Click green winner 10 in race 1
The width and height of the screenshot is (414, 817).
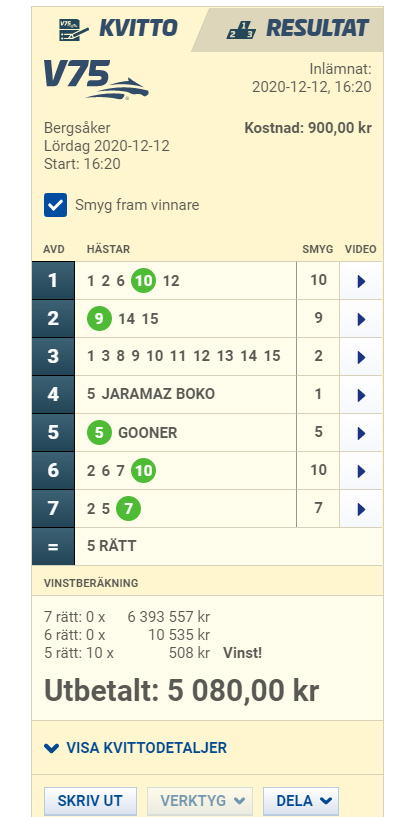tap(143, 281)
